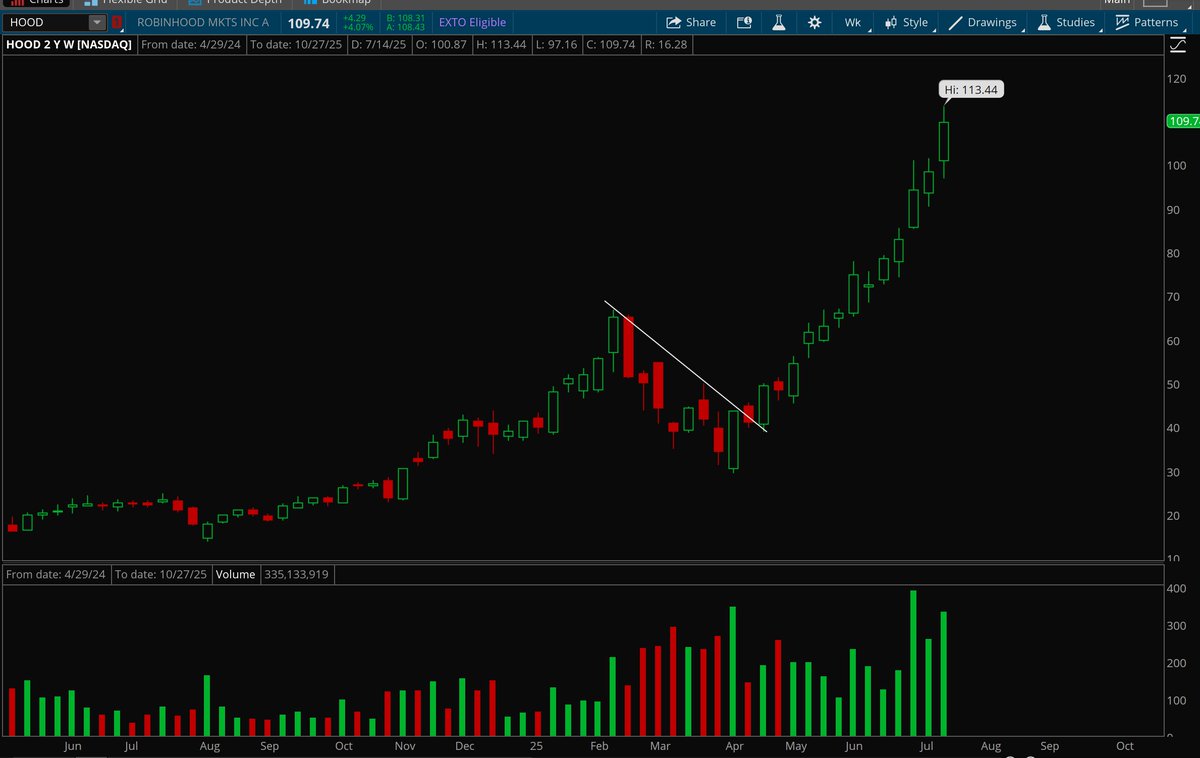Click the Volume study label
Screen dimensions: 1200x758
point(236,575)
